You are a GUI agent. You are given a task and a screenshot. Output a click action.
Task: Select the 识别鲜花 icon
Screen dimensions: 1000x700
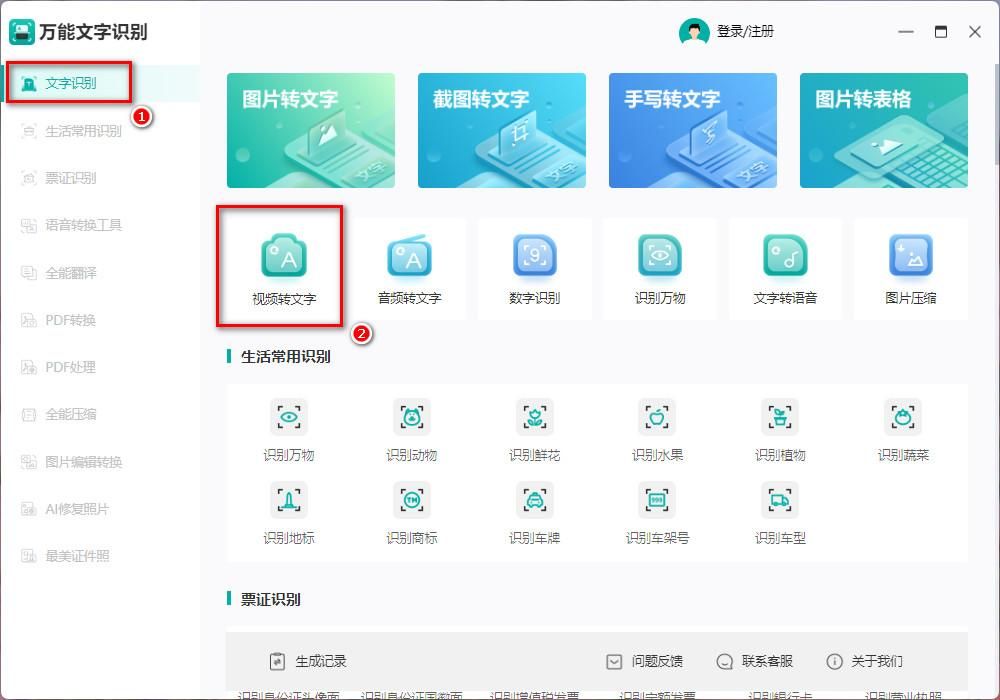(x=534, y=430)
